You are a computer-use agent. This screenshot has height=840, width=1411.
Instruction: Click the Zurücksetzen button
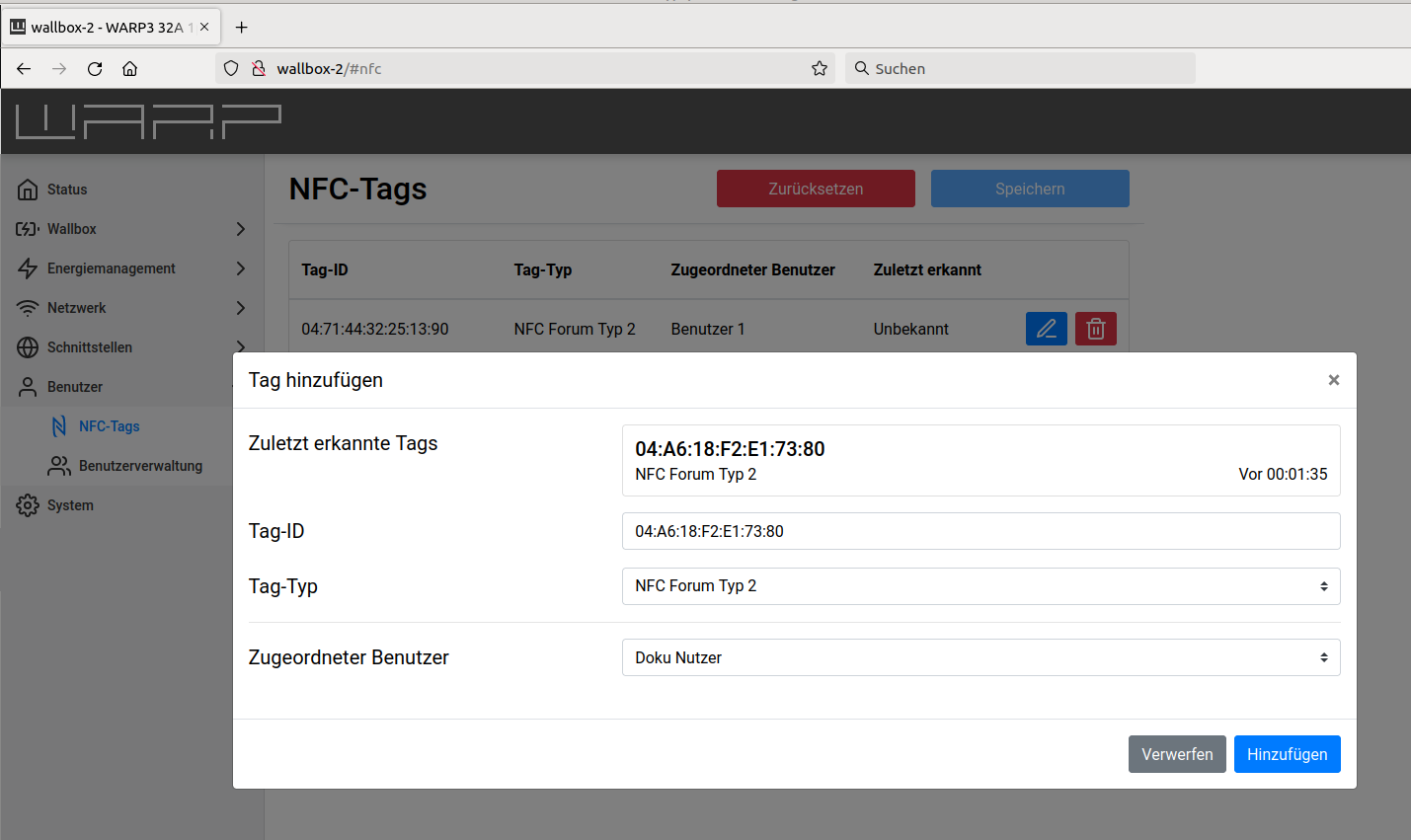pos(816,189)
